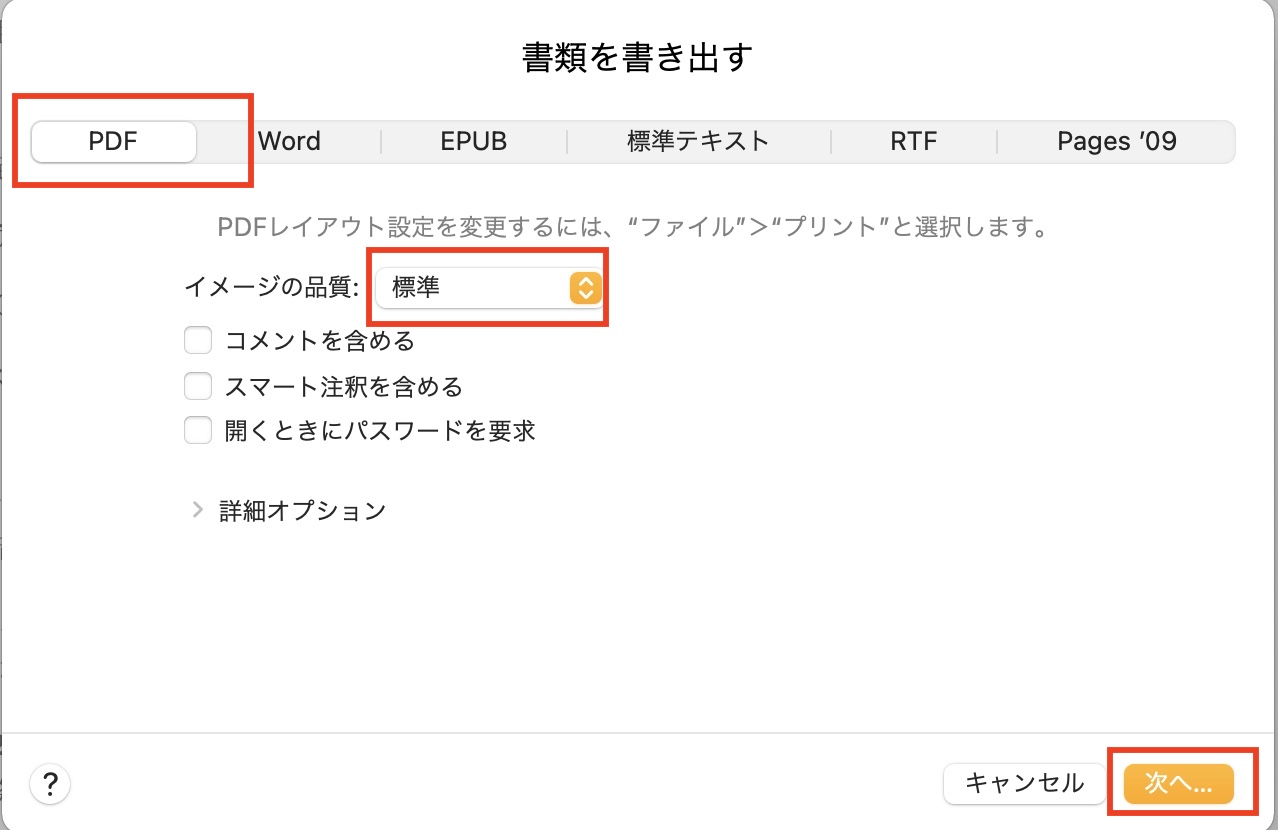Expand 詳細オプション disclosure triangle
Screen dimensions: 1278x830
point(196,510)
